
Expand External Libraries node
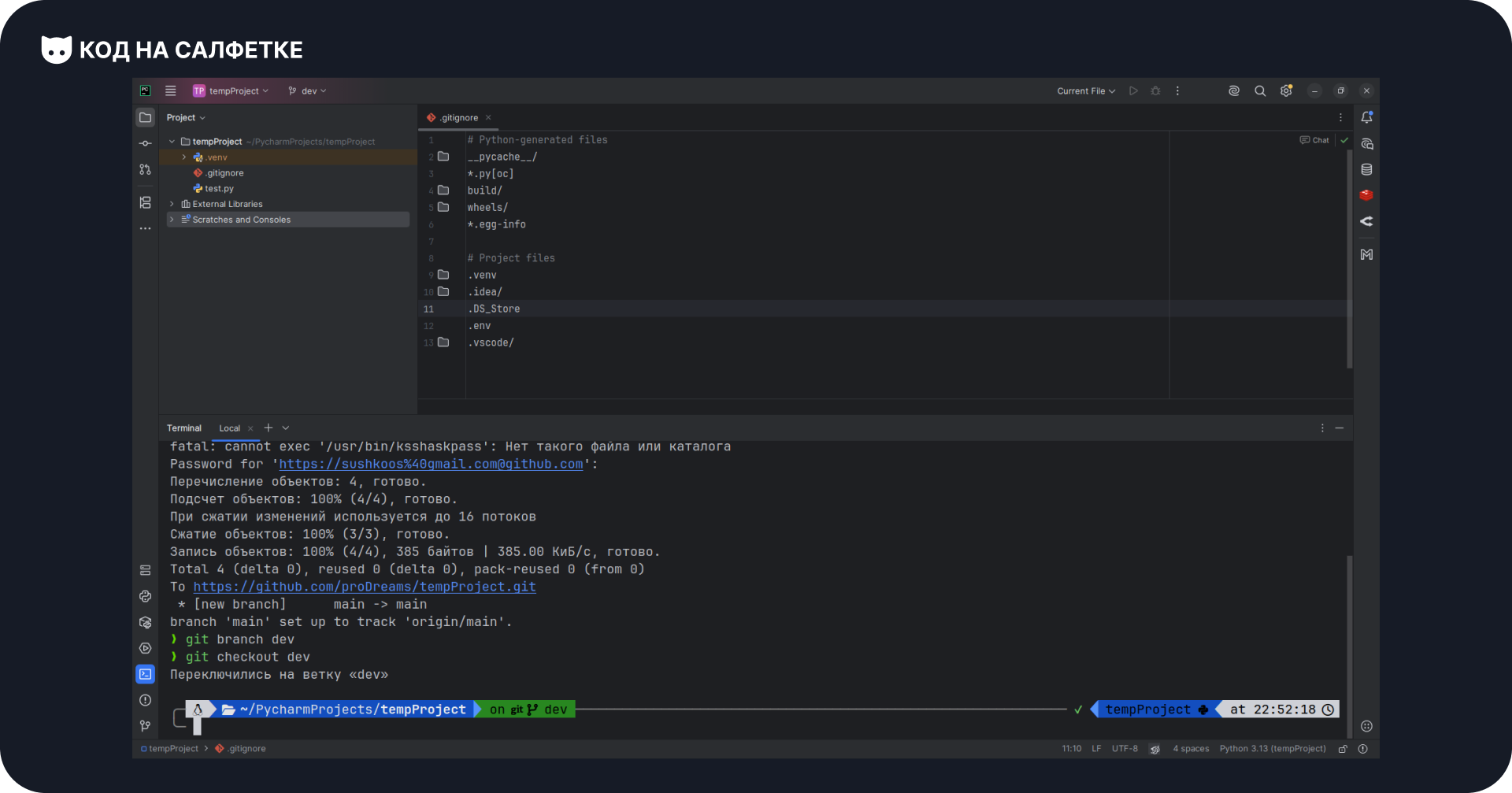coord(172,204)
